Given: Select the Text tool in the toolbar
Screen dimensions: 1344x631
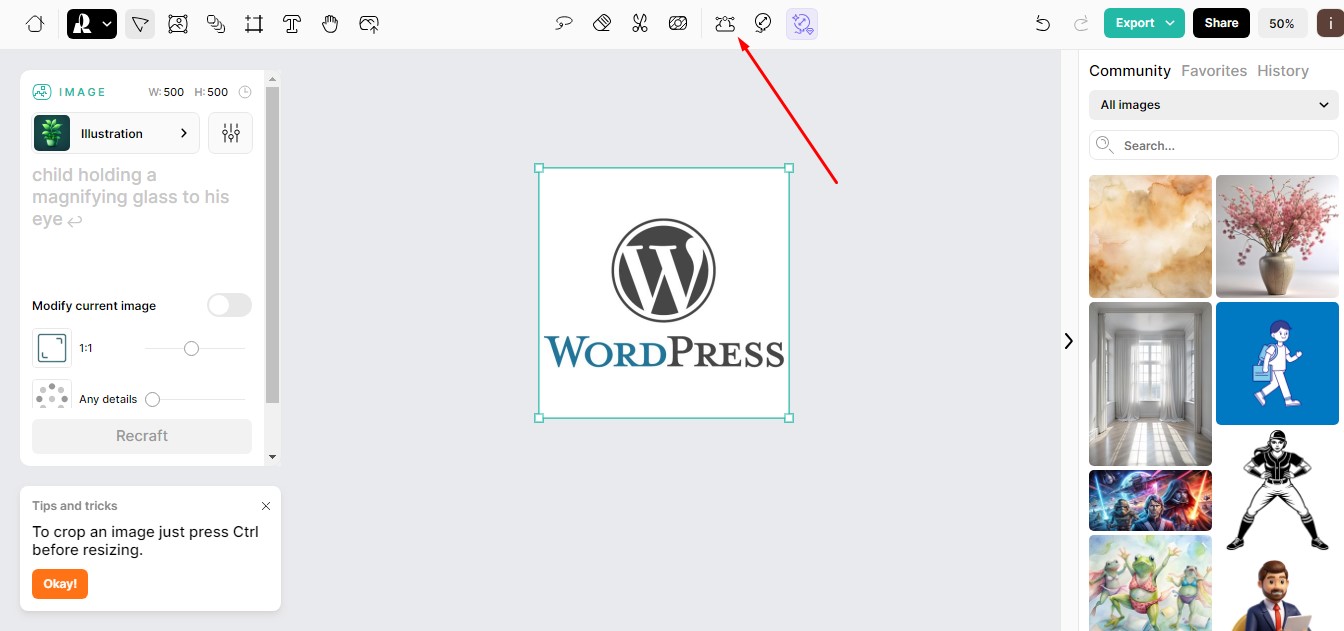Looking at the screenshot, I should click(292, 22).
